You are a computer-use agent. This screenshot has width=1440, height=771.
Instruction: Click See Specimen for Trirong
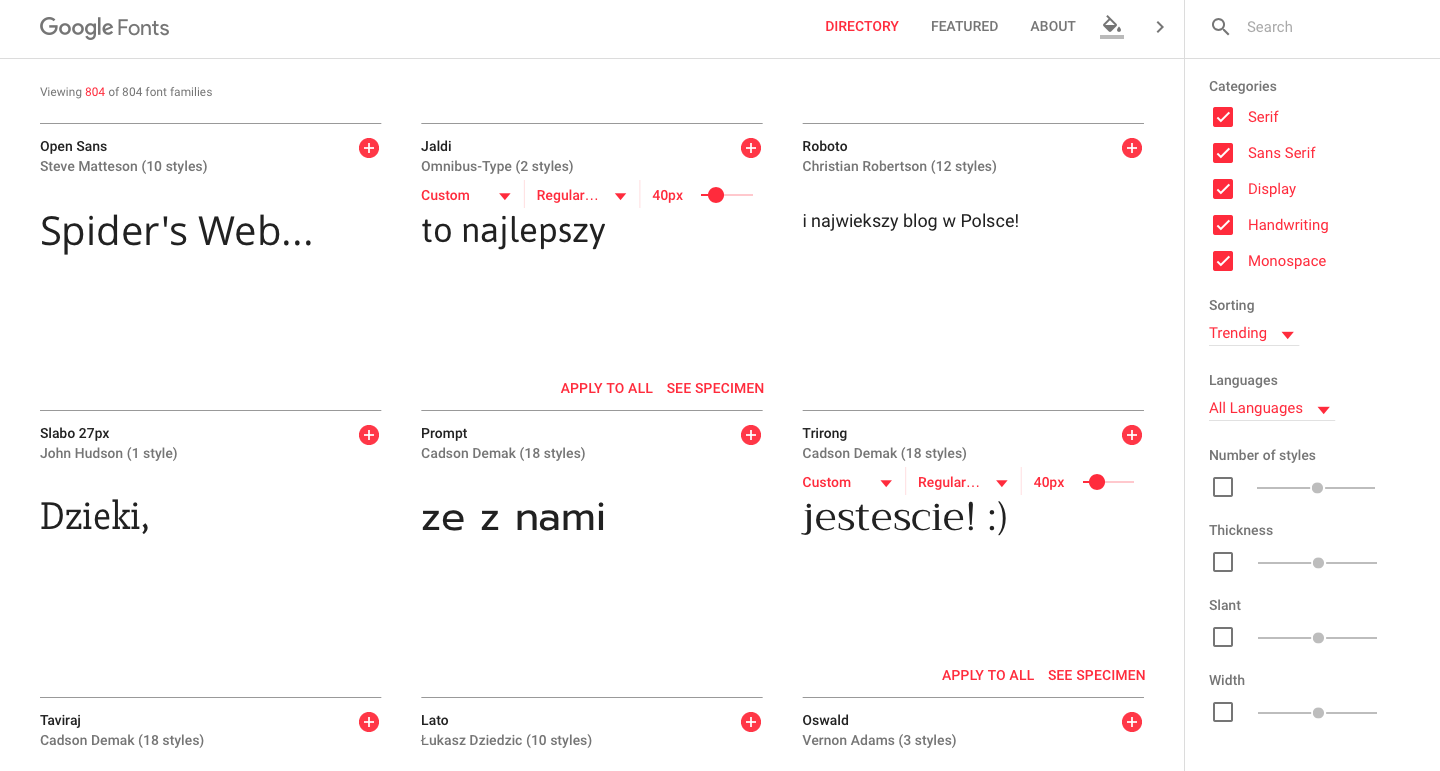pos(1097,675)
